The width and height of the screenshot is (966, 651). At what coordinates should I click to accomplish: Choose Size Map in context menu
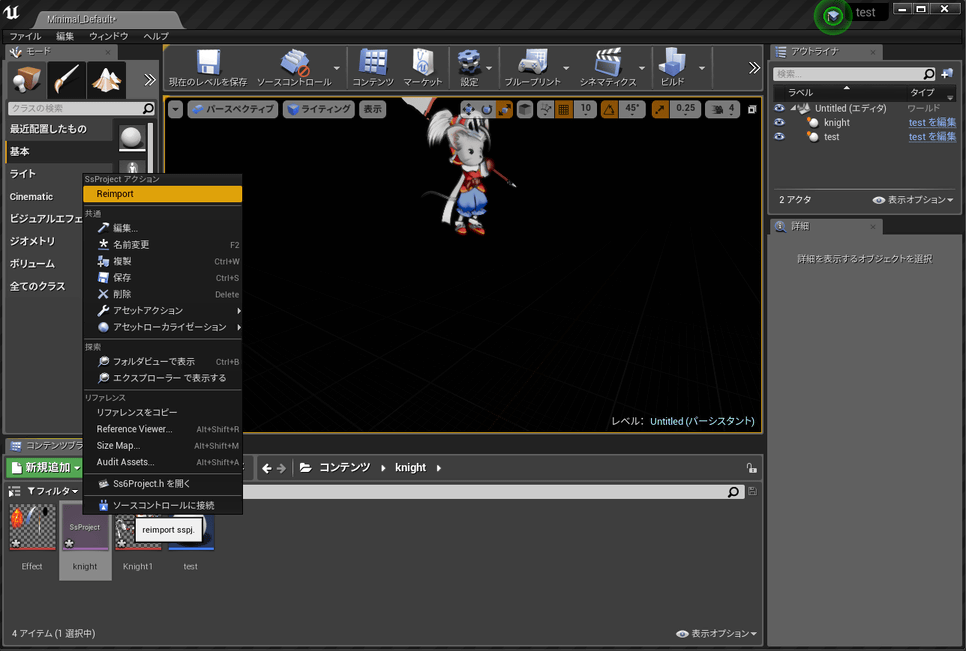click(x=163, y=446)
